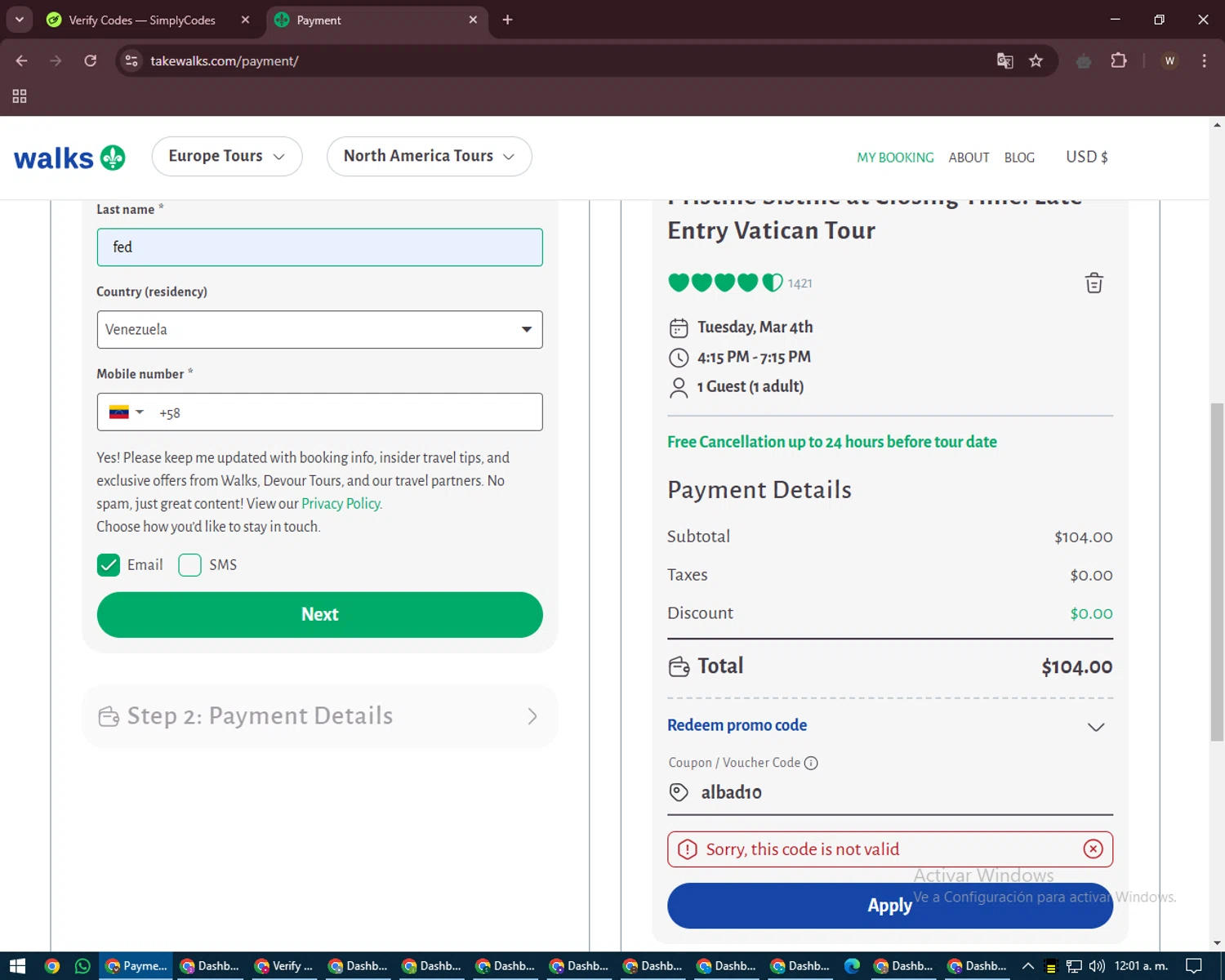1225x980 pixels.
Task: Select the Payment browser tab
Action: tap(376, 20)
